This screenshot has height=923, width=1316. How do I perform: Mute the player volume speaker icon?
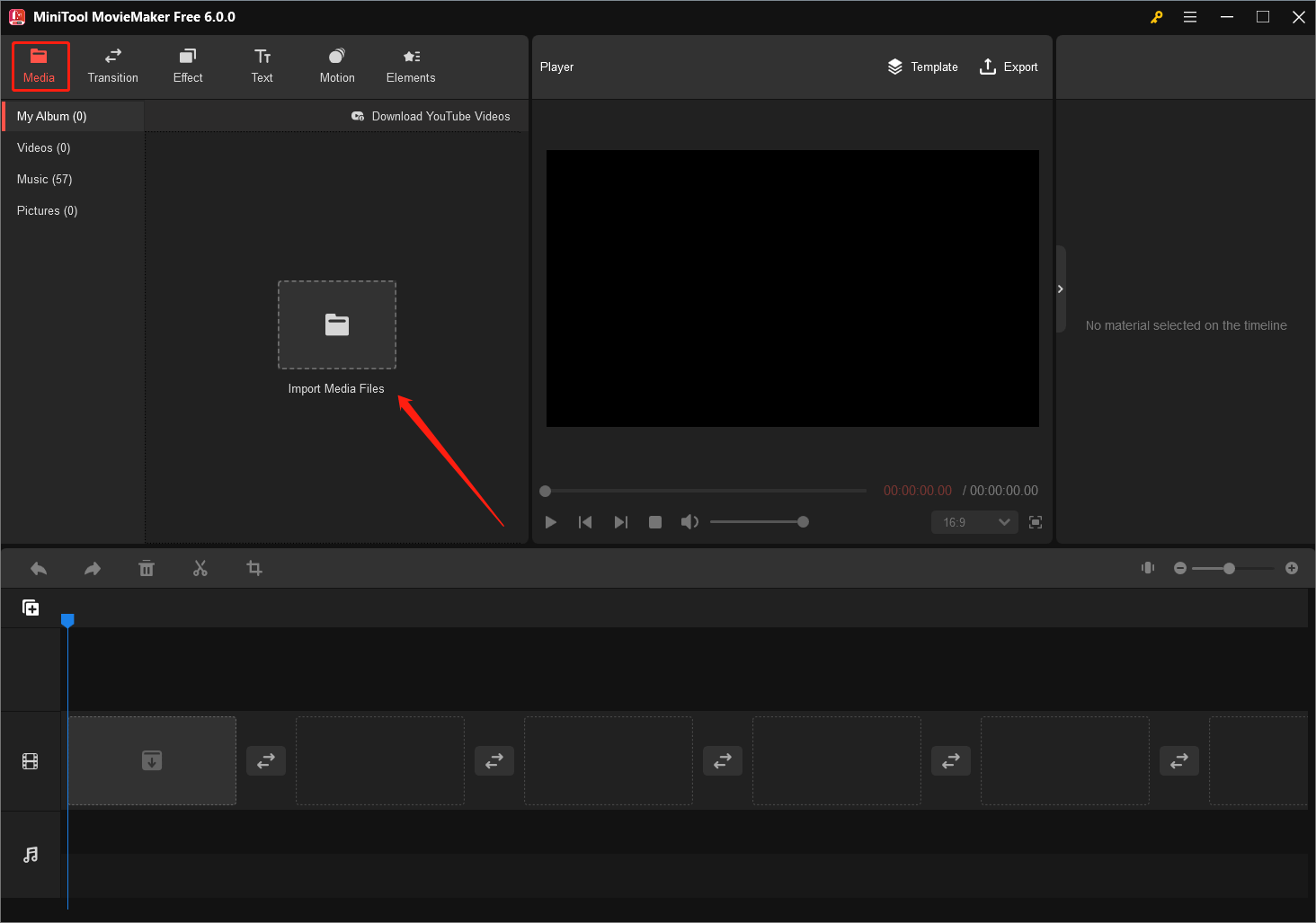689,522
